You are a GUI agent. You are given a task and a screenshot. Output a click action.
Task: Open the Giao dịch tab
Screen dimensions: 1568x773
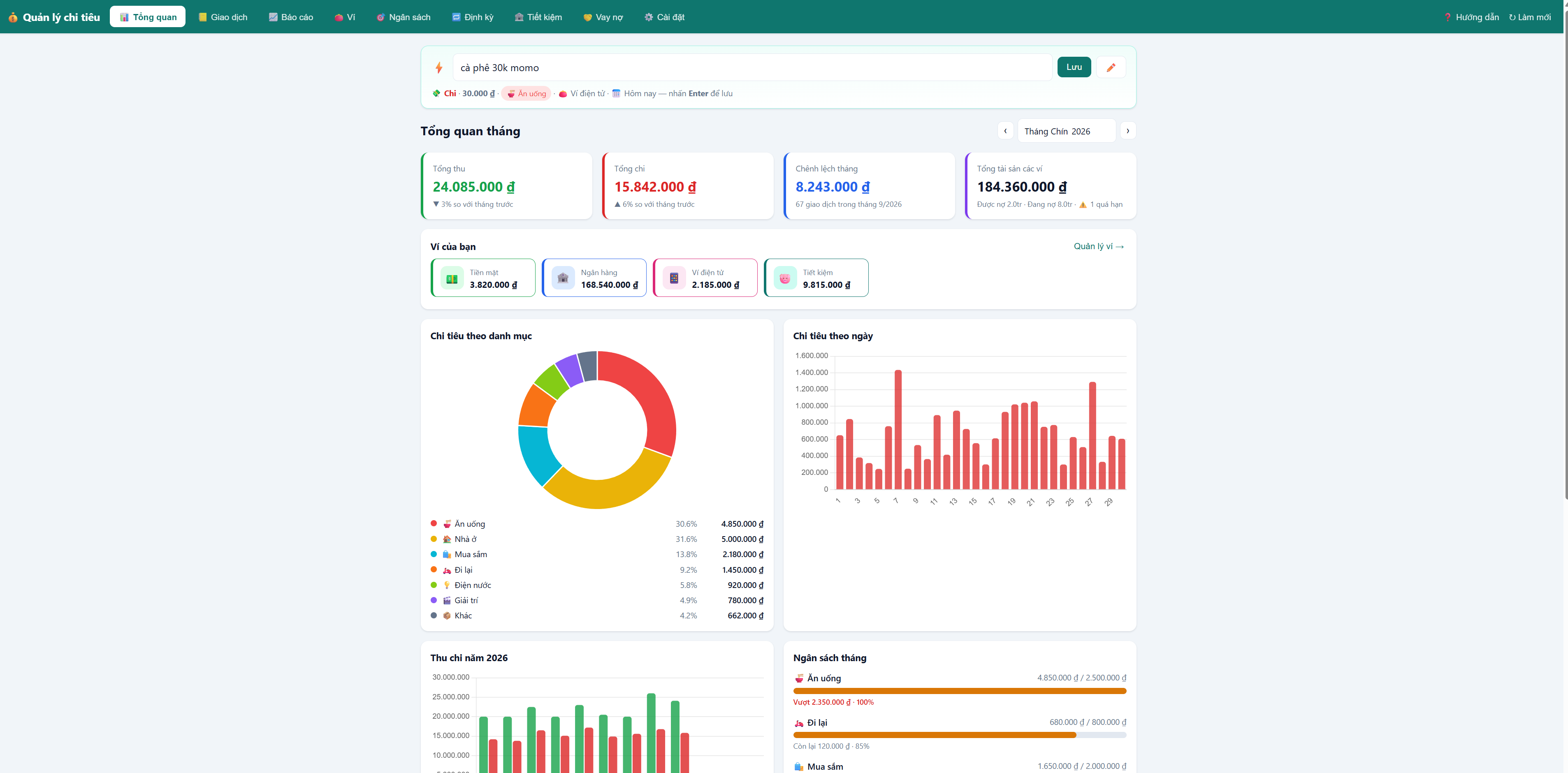[x=223, y=17]
